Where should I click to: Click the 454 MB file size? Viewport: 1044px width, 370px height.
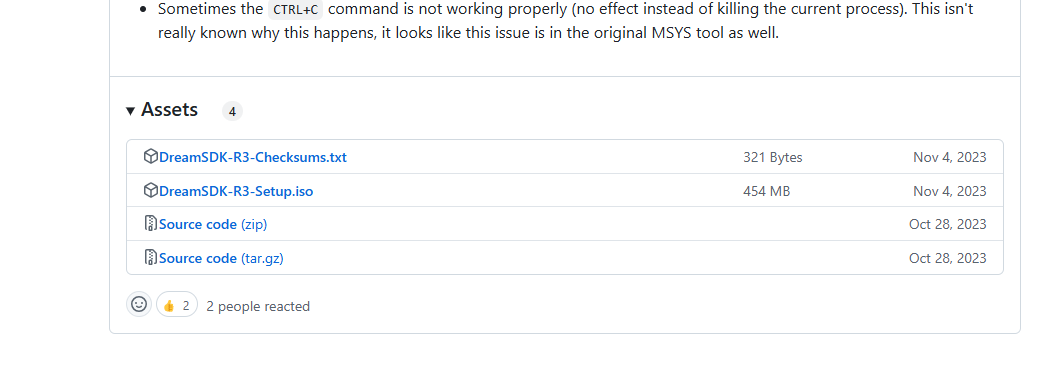point(767,192)
